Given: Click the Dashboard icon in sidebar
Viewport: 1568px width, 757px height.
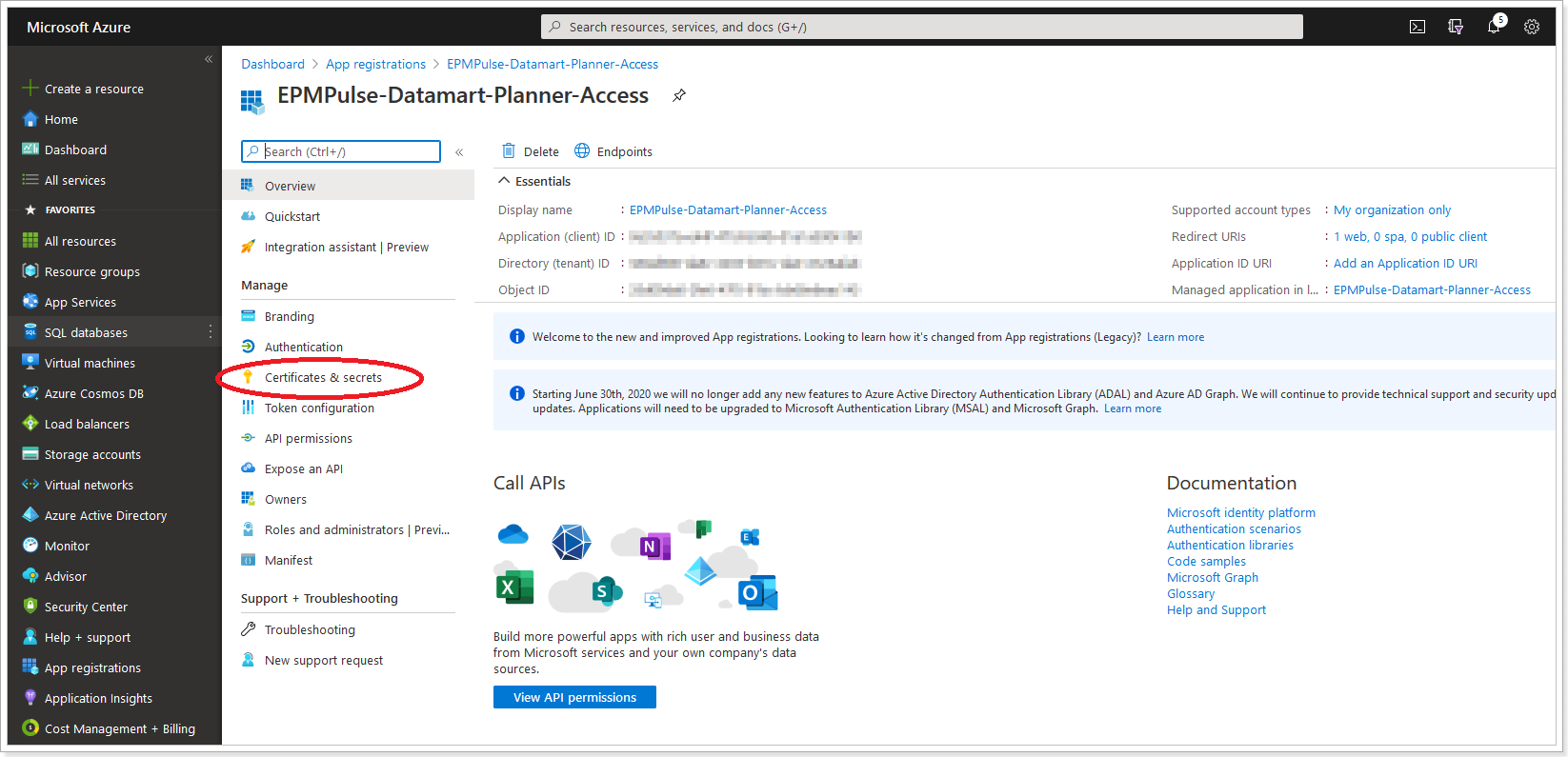Looking at the screenshot, I should click(30, 149).
